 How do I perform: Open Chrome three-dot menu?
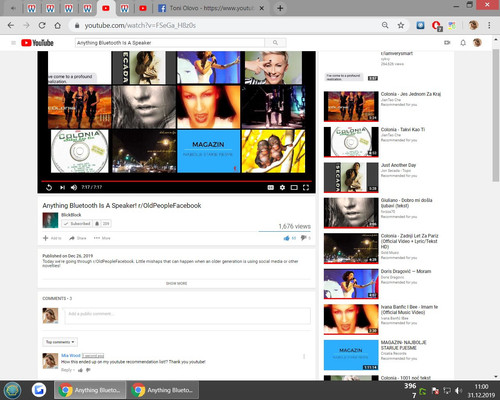pos(489,25)
